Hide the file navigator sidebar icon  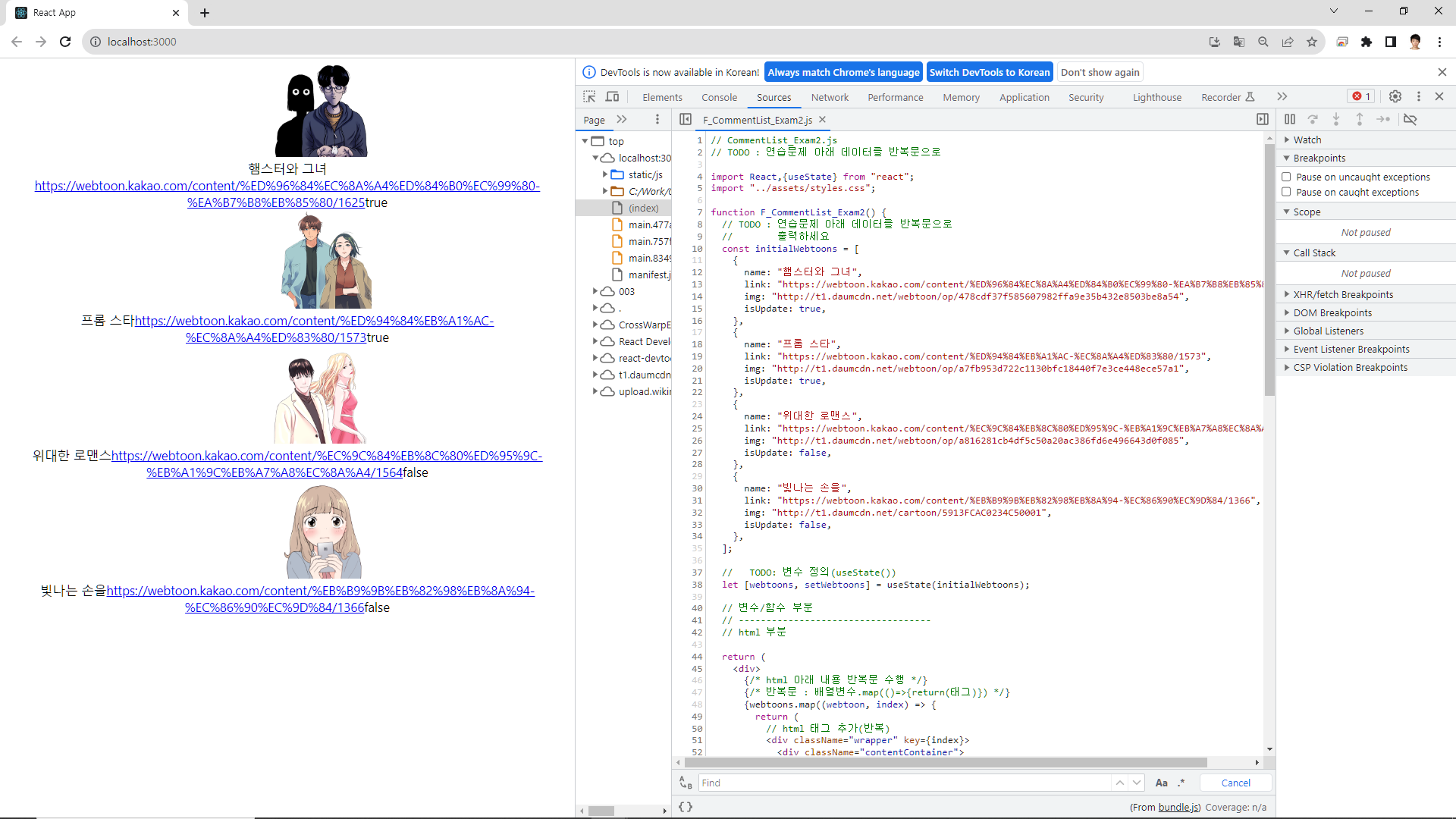pos(686,119)
